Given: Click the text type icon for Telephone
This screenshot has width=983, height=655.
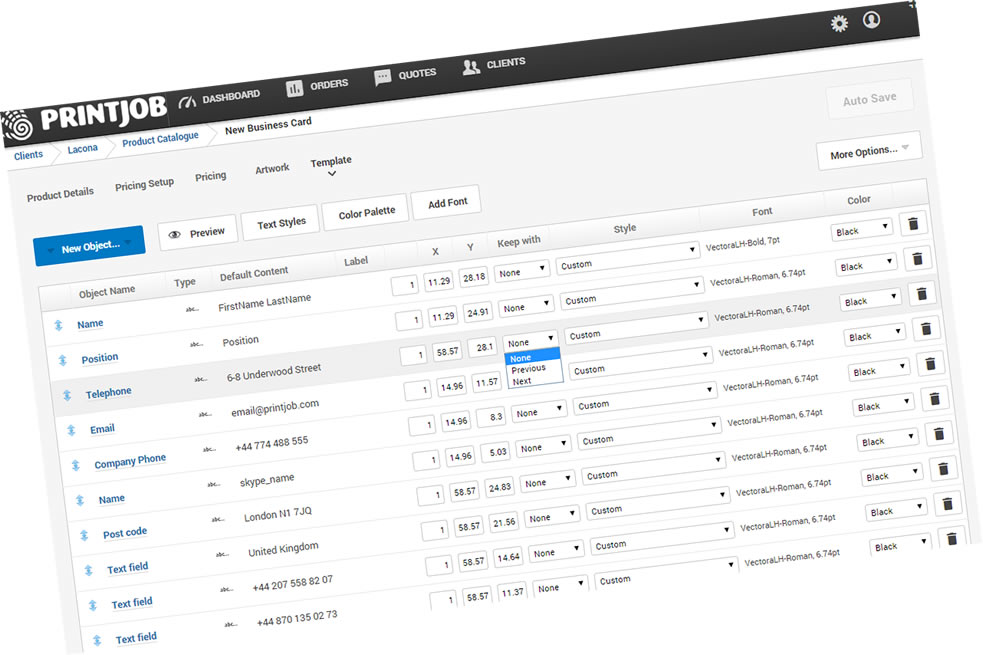Looking at the screenshot, I should (x=201, y=379).
